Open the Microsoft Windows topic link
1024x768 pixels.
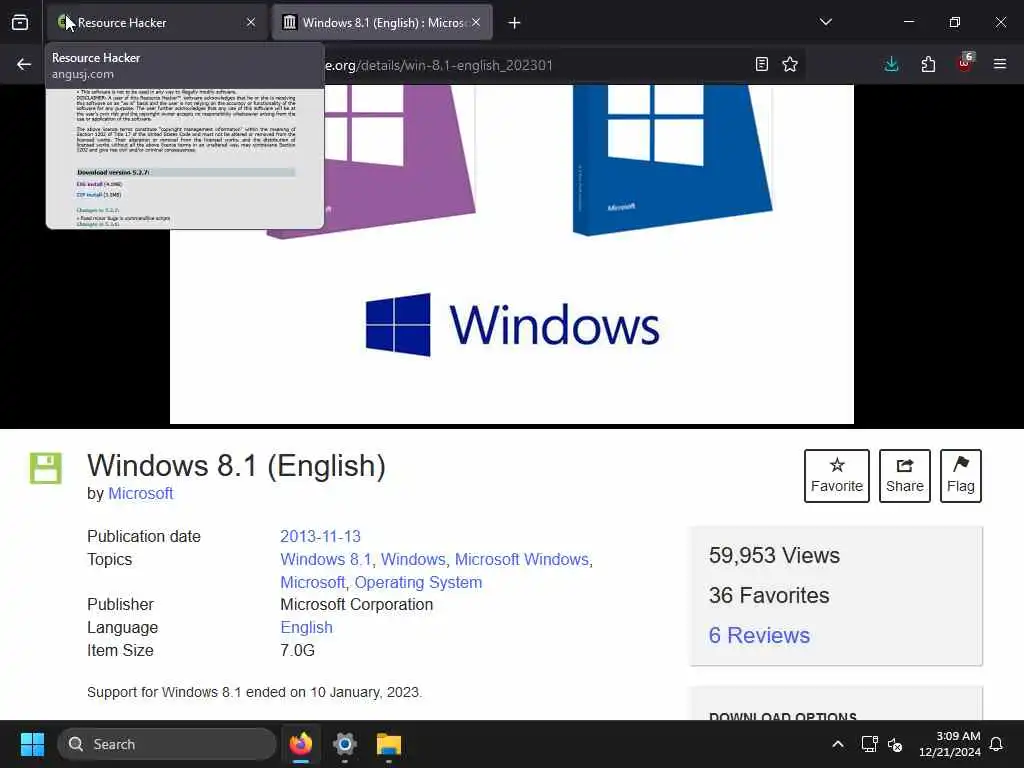coord(522,560)
